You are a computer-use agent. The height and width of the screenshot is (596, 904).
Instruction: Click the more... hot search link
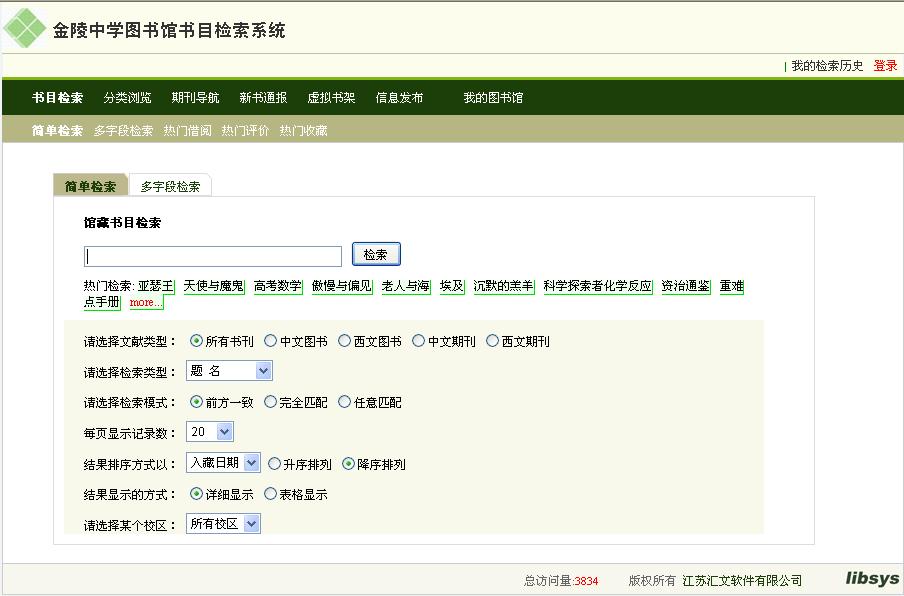[146, 302]
